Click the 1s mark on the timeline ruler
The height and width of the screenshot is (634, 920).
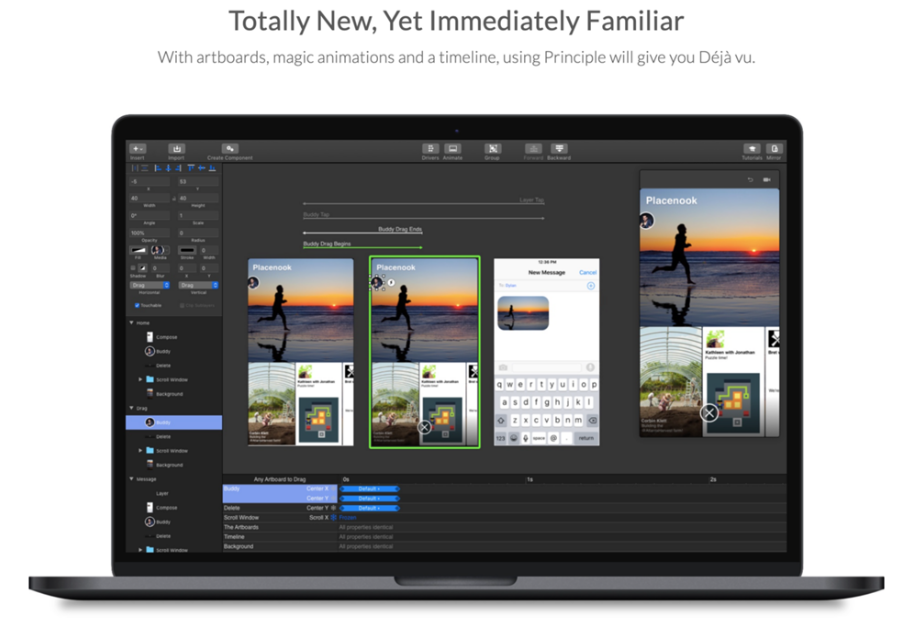[530, 479]
